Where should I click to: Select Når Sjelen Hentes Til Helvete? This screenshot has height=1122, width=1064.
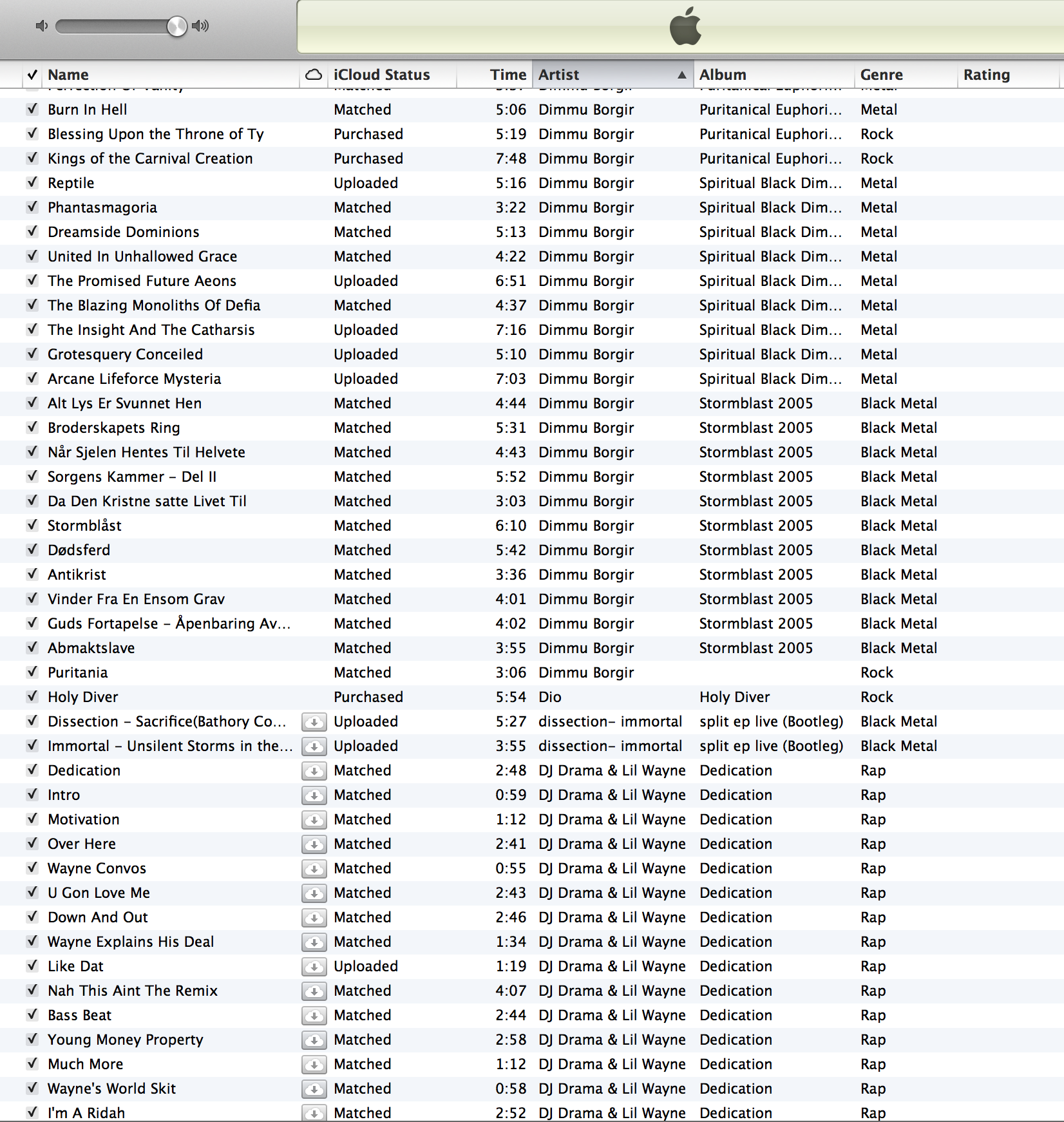[x=146, y=452]
